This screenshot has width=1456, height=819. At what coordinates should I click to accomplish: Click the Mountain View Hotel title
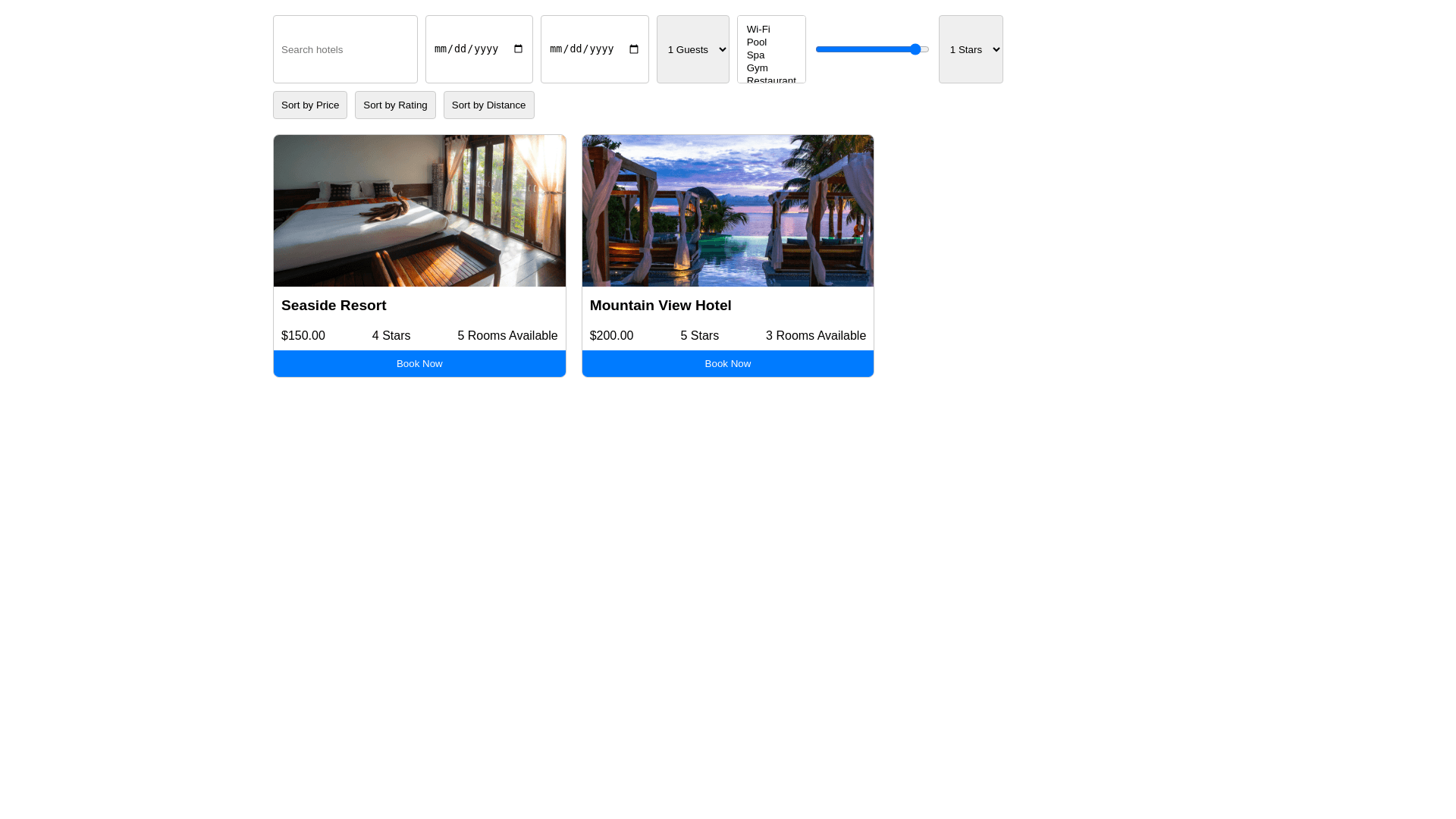660,306
